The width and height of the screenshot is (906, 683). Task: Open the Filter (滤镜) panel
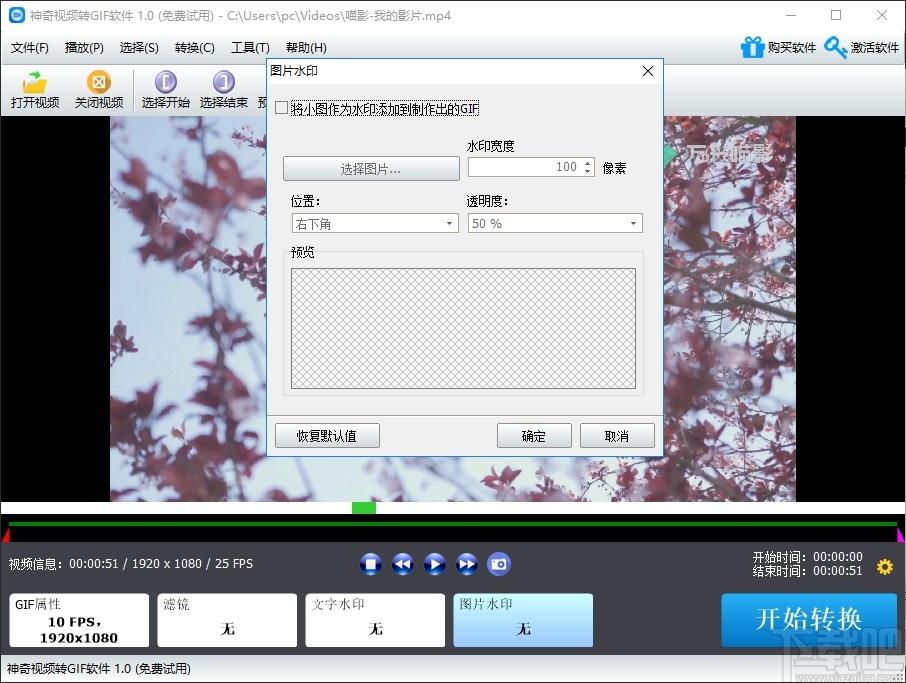(227, 620)
